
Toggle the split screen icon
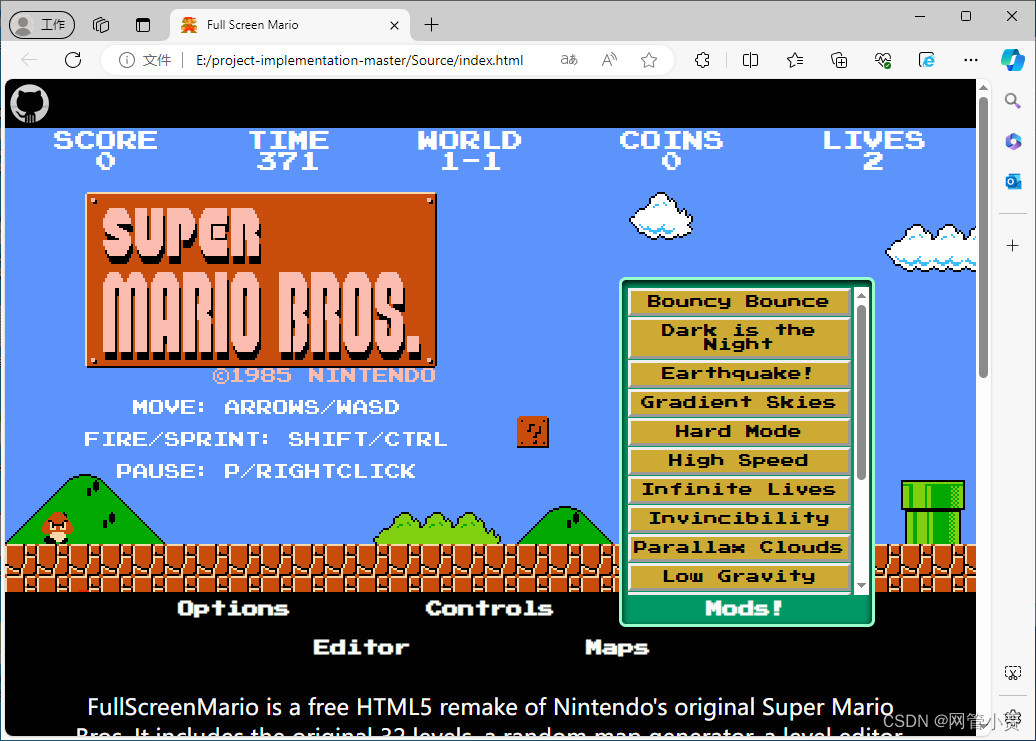point(750,60)
